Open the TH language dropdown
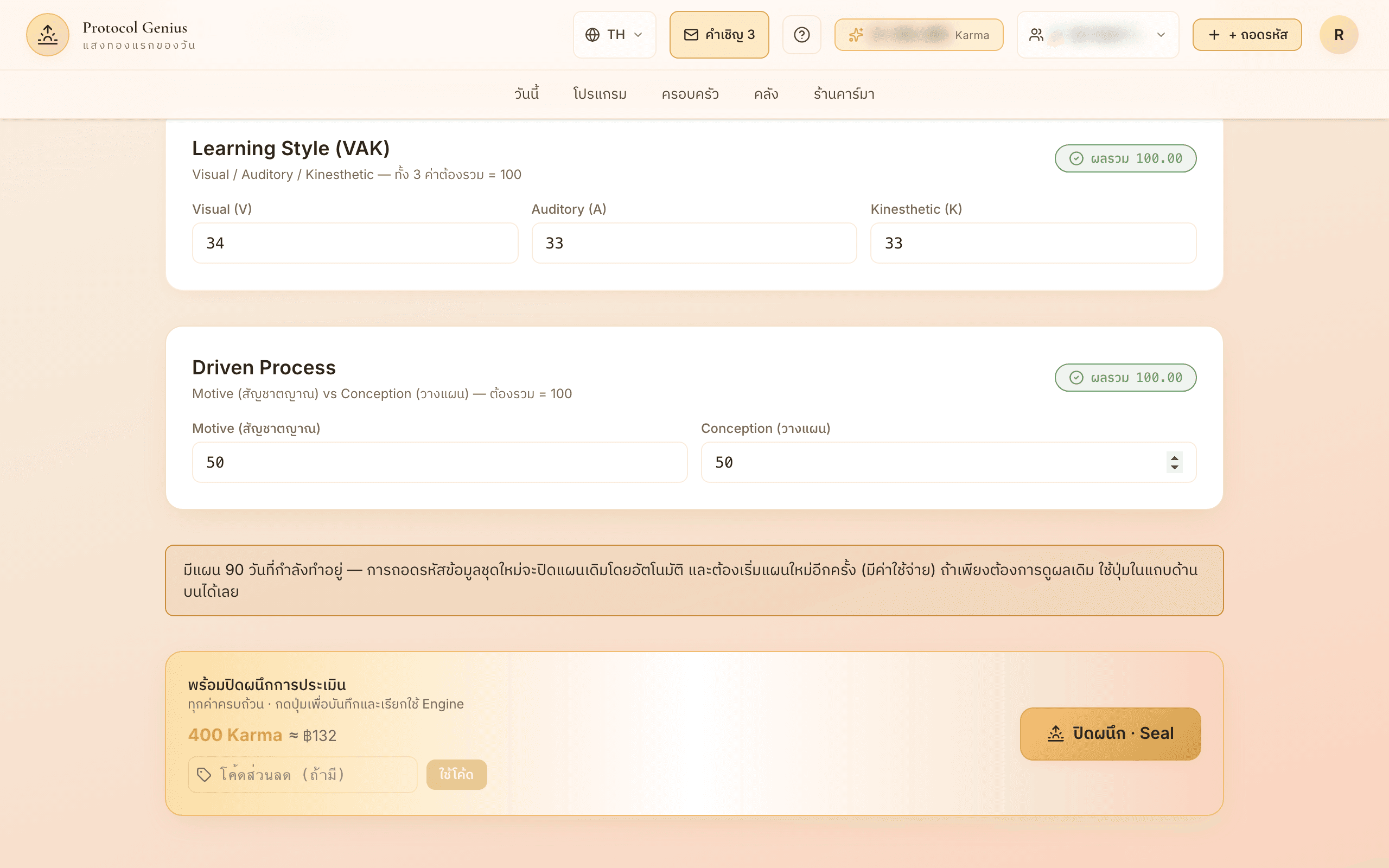Viewport: 1389px width, 868px height. (x=614, y=35)
